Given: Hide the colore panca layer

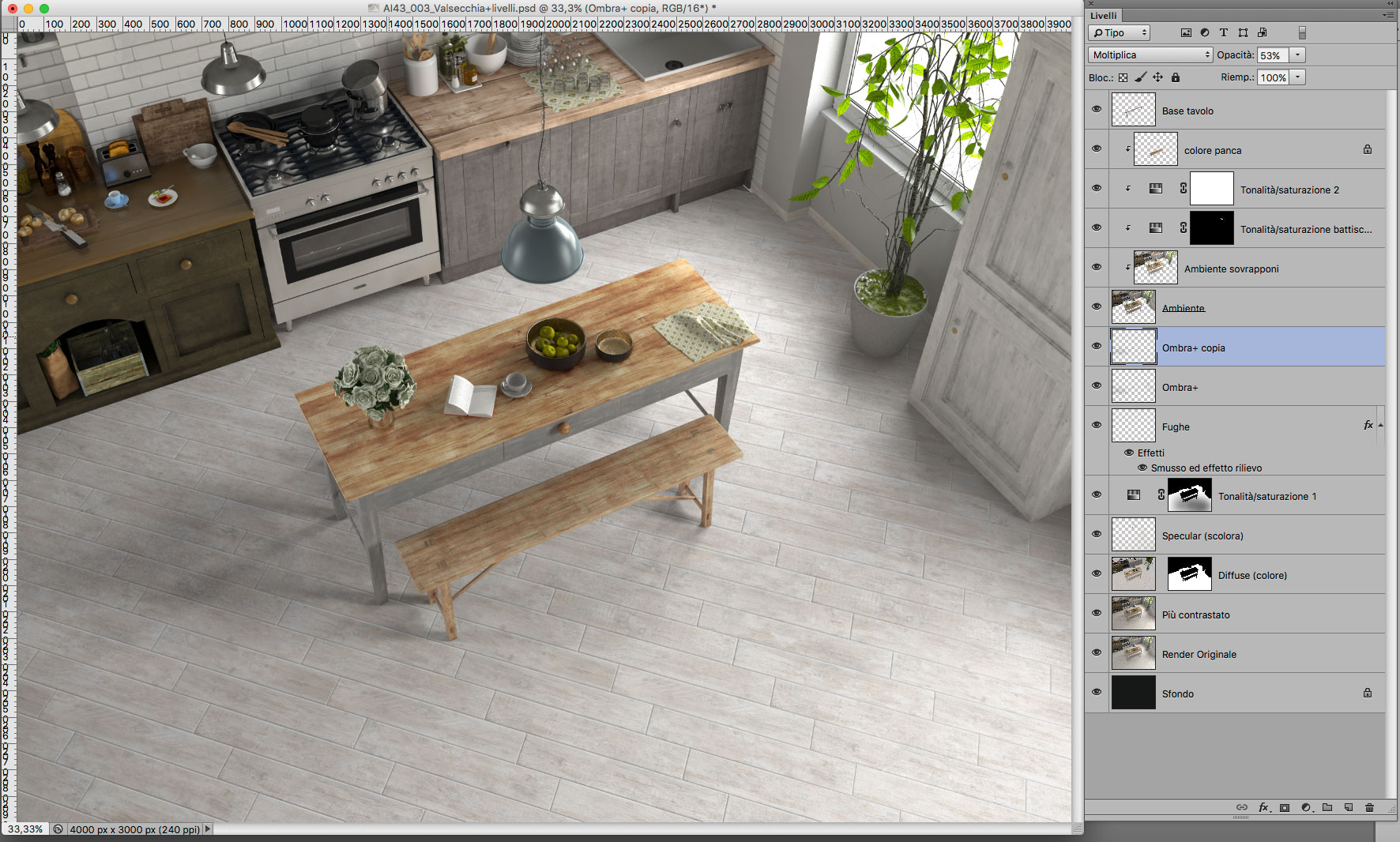Looking at the screenshot, I should point(1097,149).
